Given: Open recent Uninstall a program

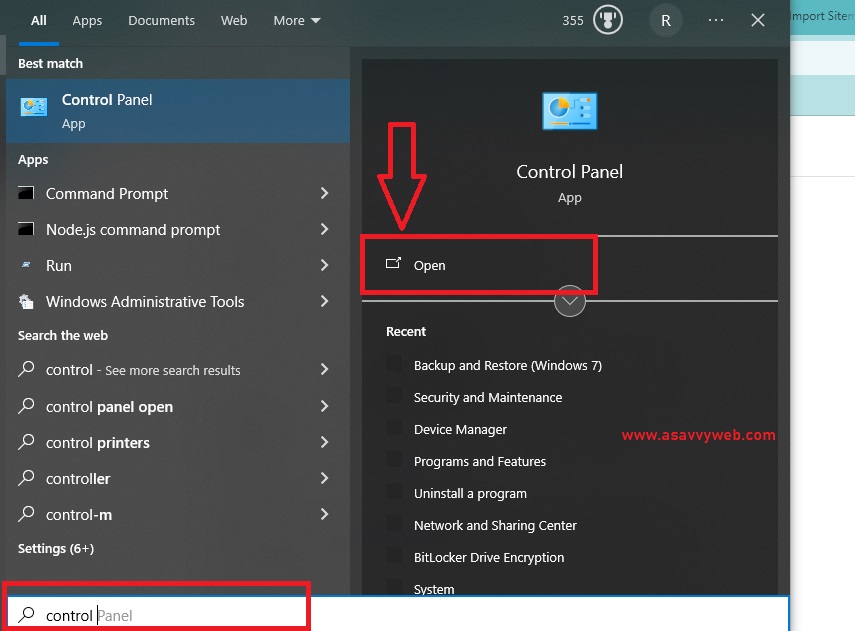Looking at the screenshot, I should coord(471,494).
